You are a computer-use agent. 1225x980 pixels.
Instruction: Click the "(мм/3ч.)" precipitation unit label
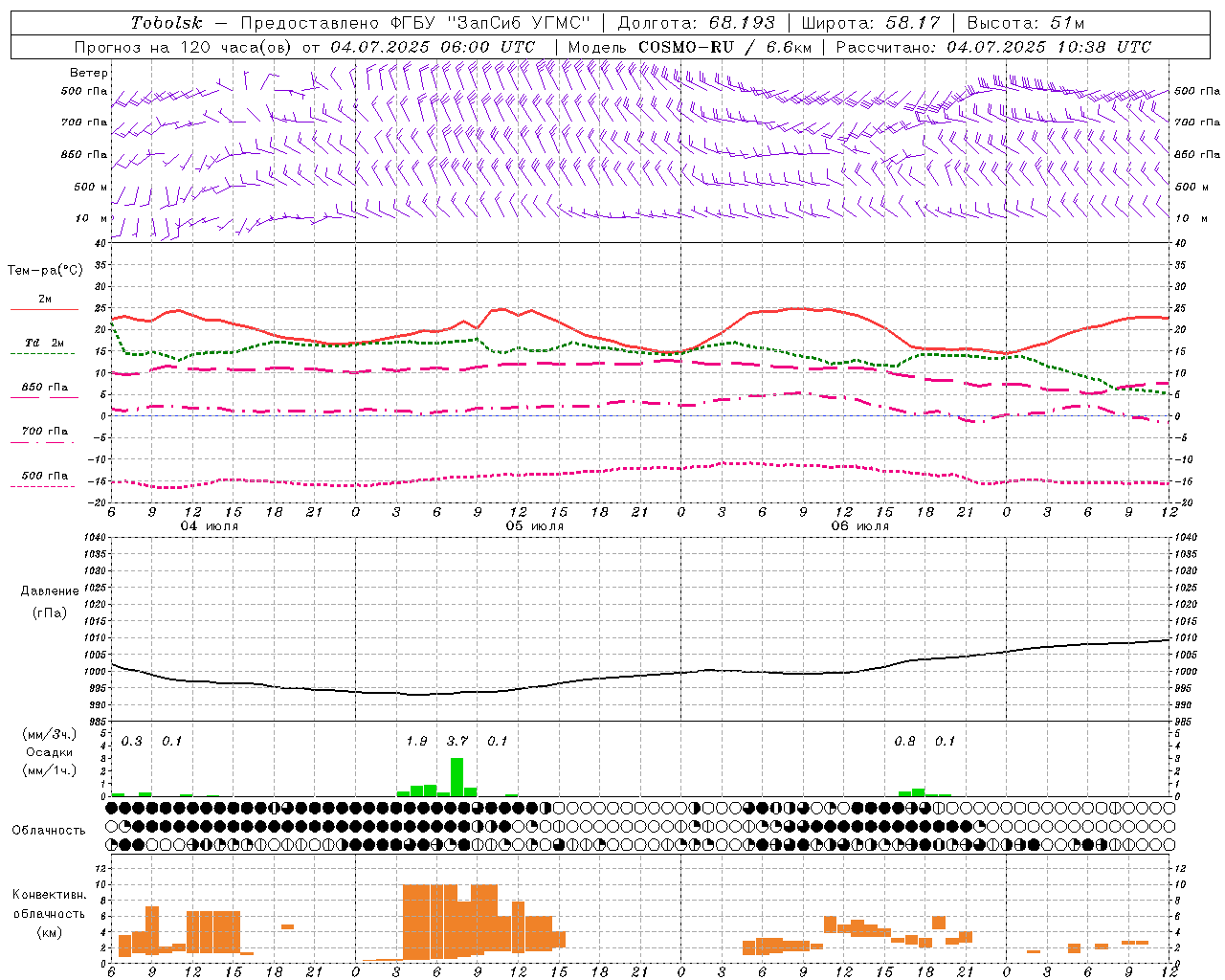click(50, 735)
